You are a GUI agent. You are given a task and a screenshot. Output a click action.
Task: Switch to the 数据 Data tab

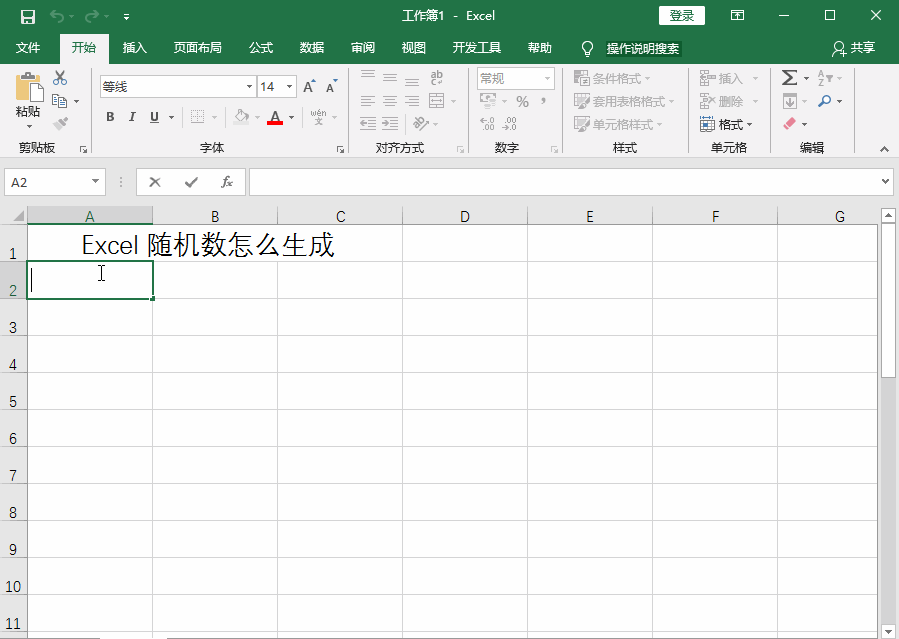click(312, 48)
